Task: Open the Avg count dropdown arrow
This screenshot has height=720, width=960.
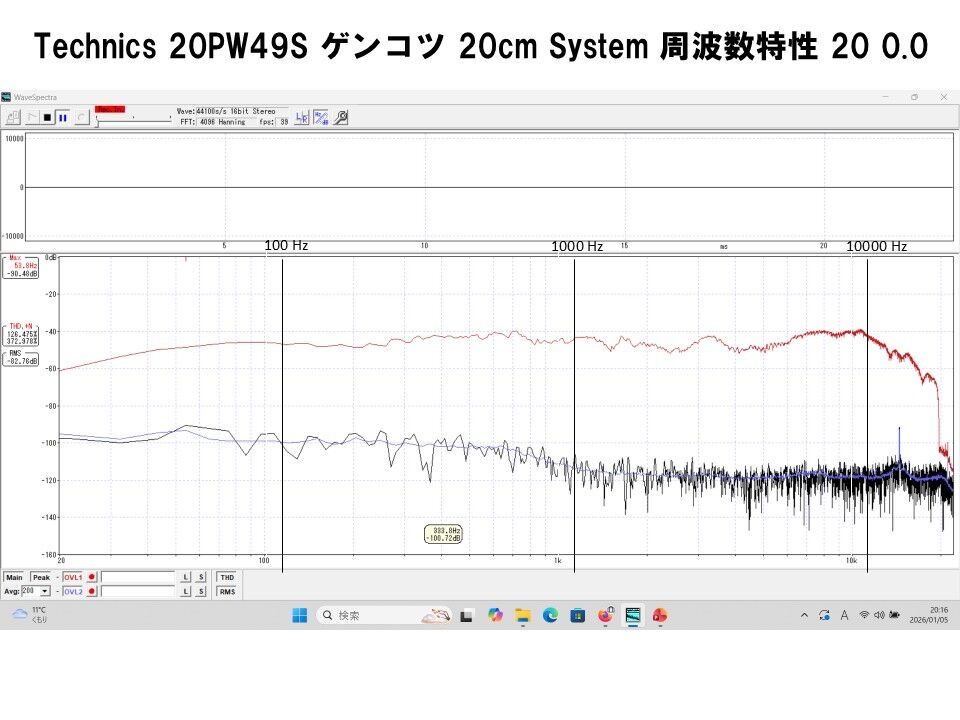Action: click(45, 591)
